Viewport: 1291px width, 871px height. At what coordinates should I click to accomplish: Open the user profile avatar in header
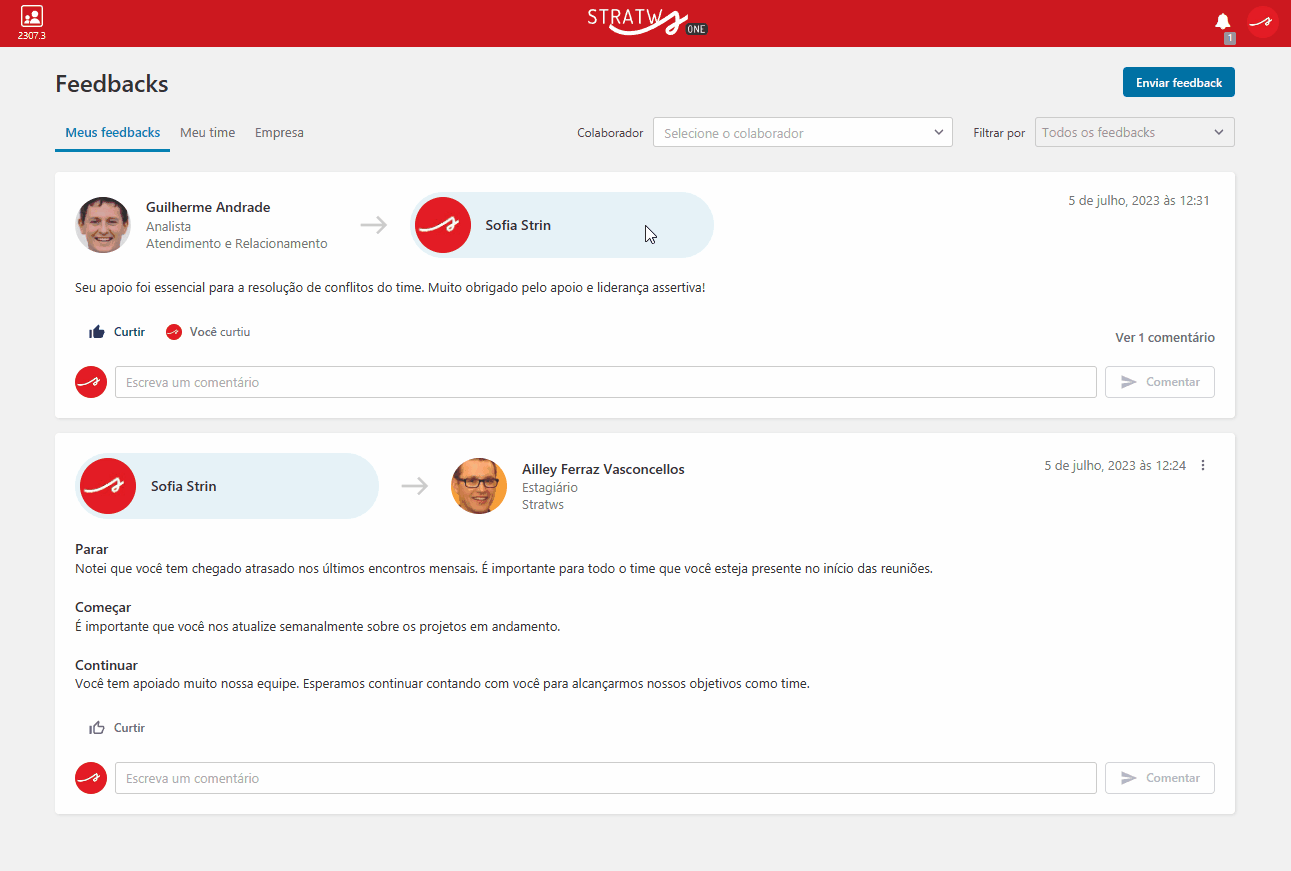coord(1263,22)
